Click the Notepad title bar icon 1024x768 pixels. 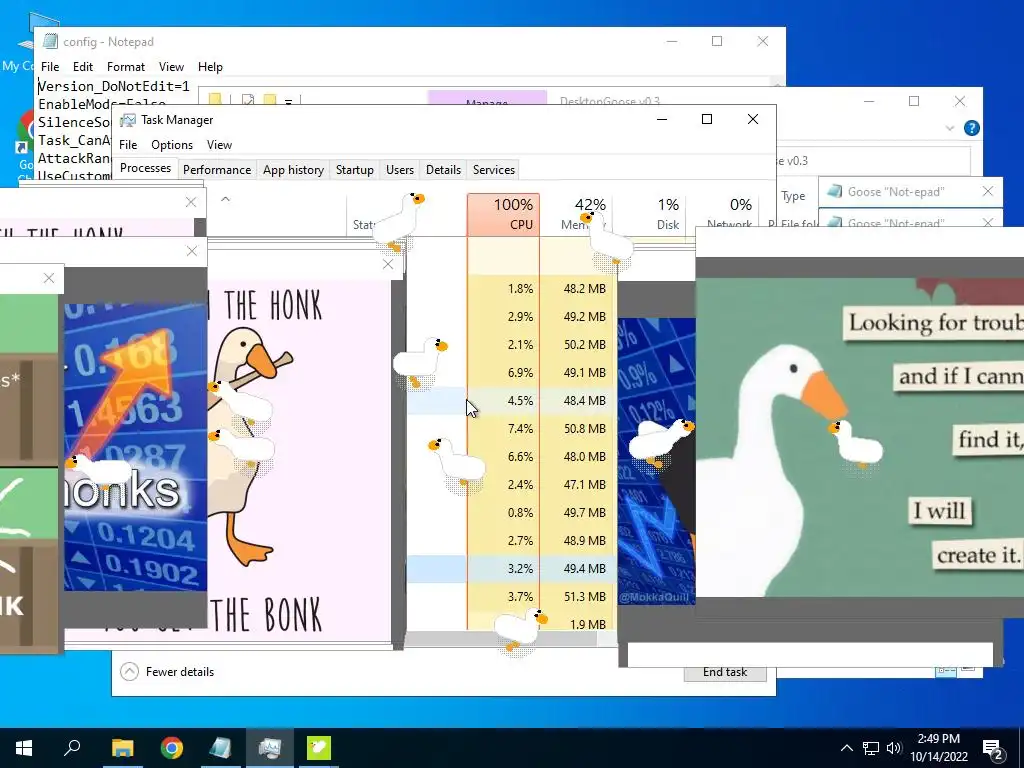(50, 41)
